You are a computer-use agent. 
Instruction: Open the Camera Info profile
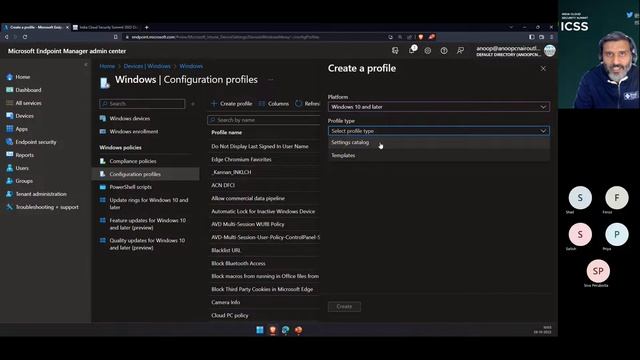coord(225,302)
